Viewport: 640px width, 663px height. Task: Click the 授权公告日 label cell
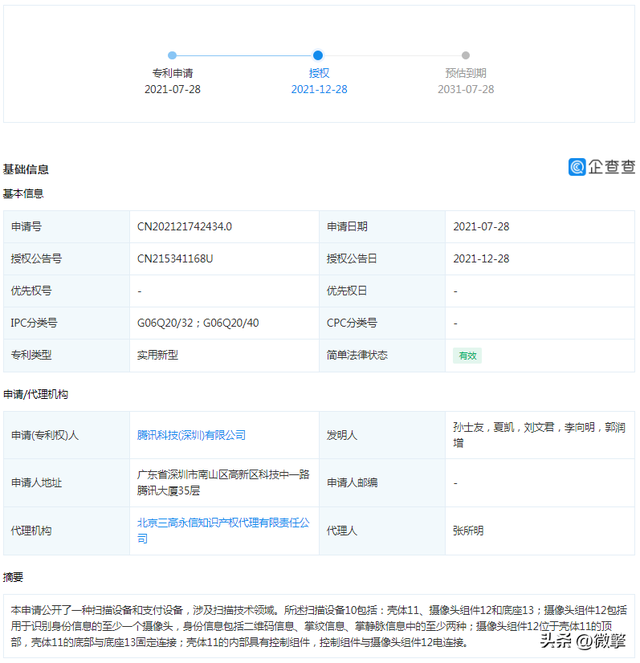[382, 259]
